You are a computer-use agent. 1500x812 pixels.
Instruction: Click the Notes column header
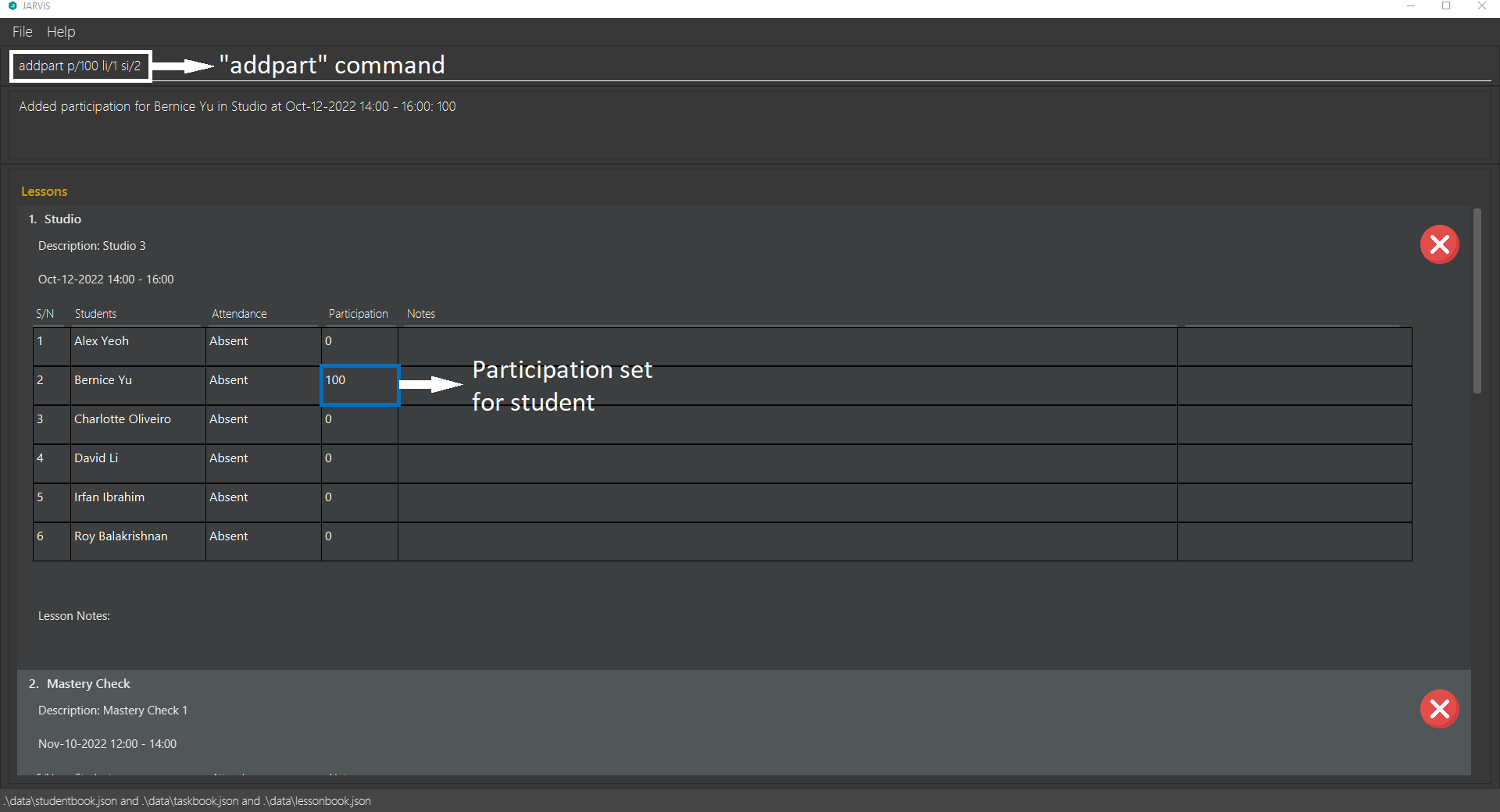click(x=421, y=314)
